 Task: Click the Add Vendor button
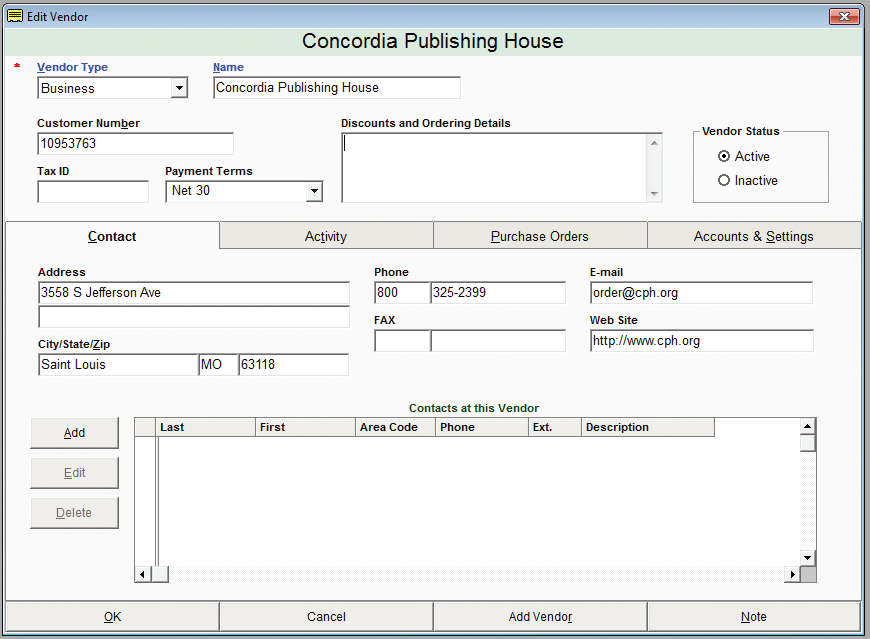540,616
